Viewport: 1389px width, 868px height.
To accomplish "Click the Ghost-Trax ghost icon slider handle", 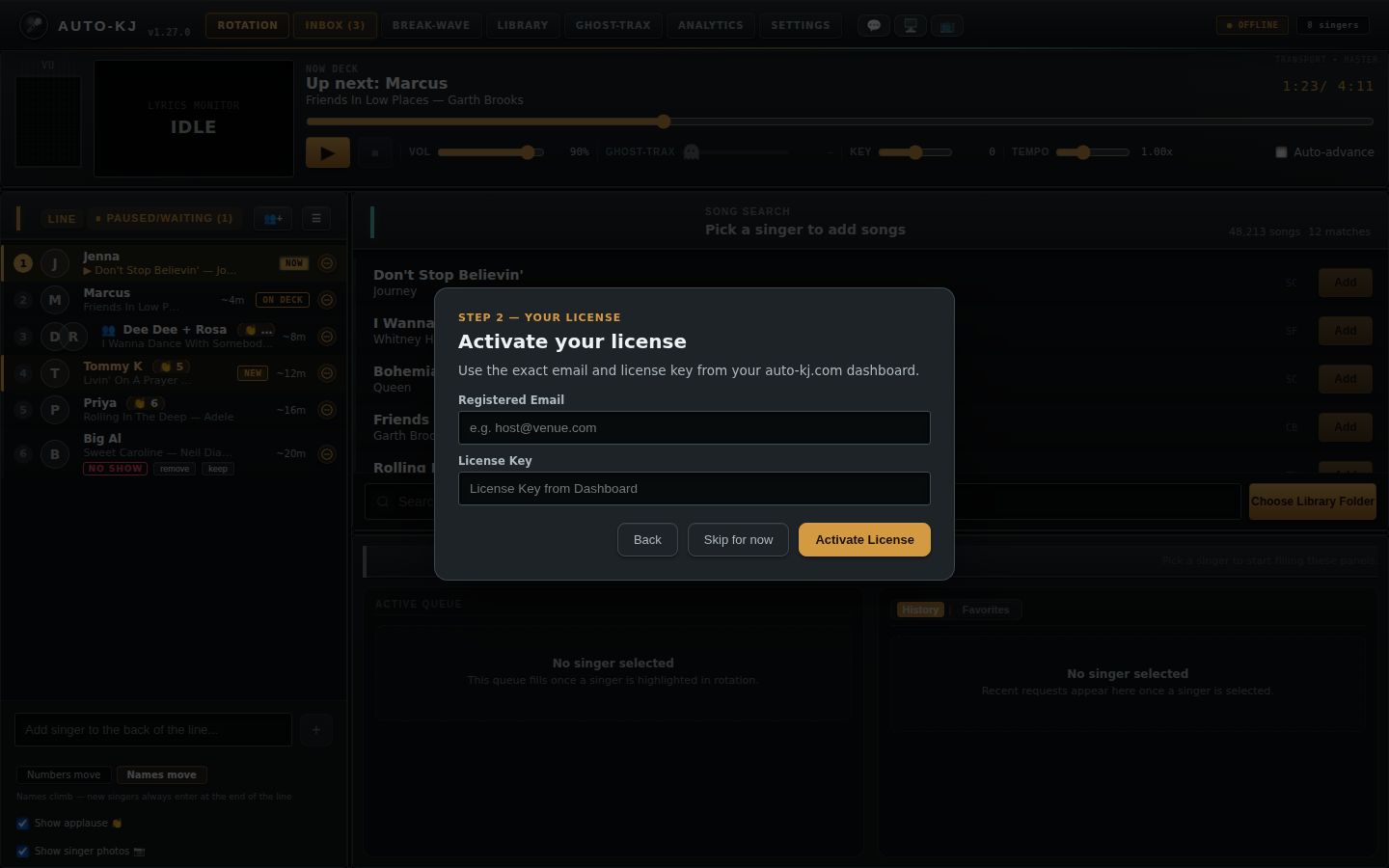I will (x=691, y=152).
